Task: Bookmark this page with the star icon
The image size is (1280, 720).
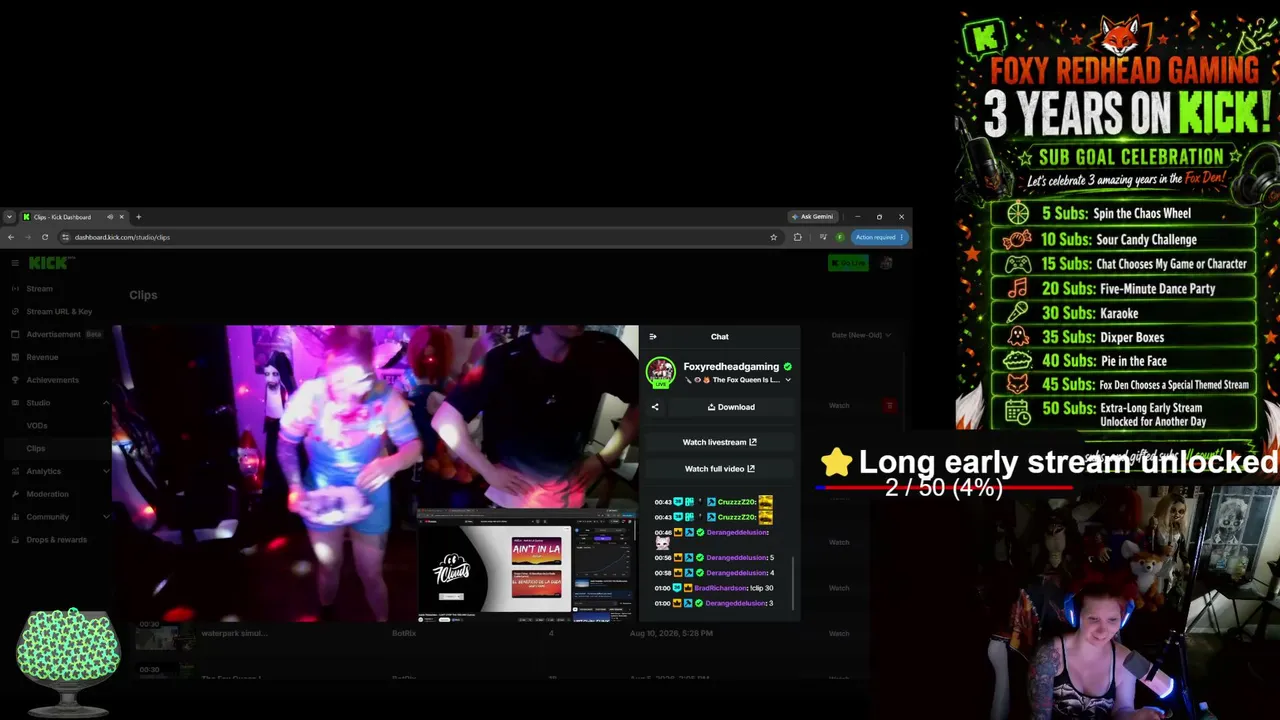Action: [773, 237]
